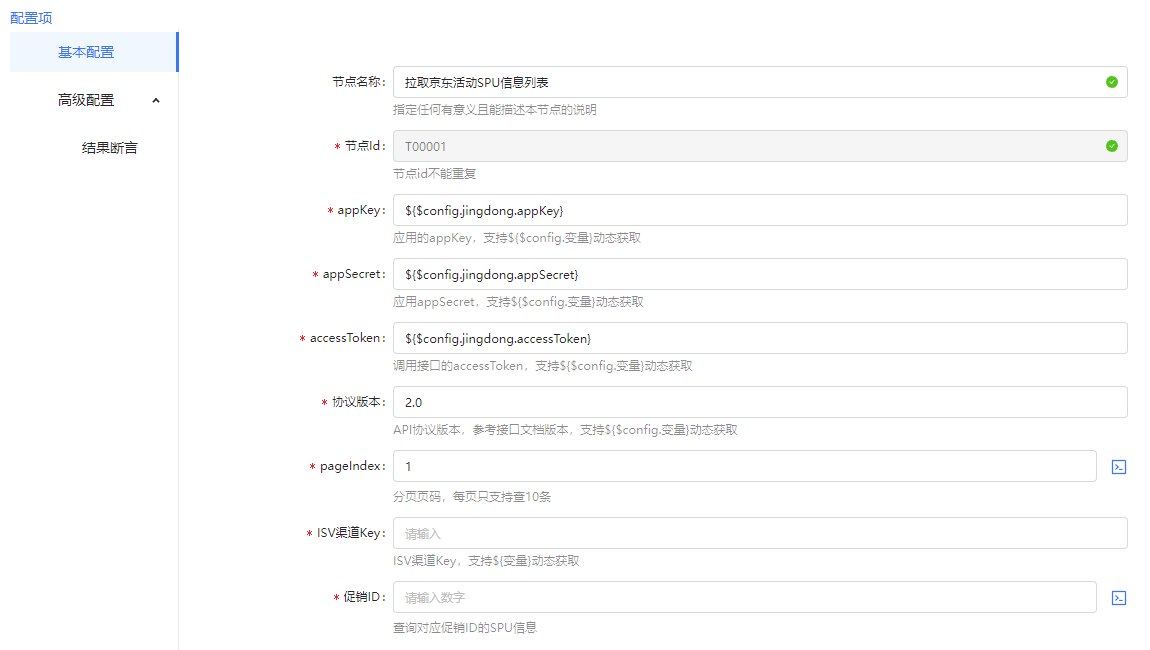Open expression editor icon beside 促销ID field
The height and width of the screenshot is (650, 1150).
[1119, 598]
